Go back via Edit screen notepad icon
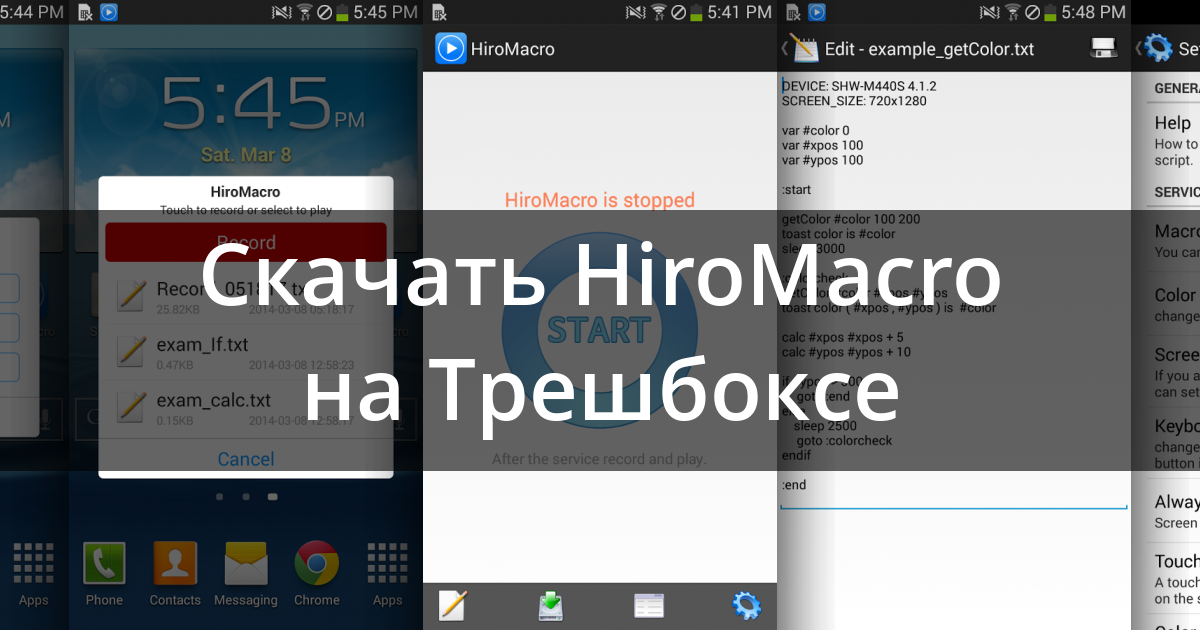 click(803, 48)
